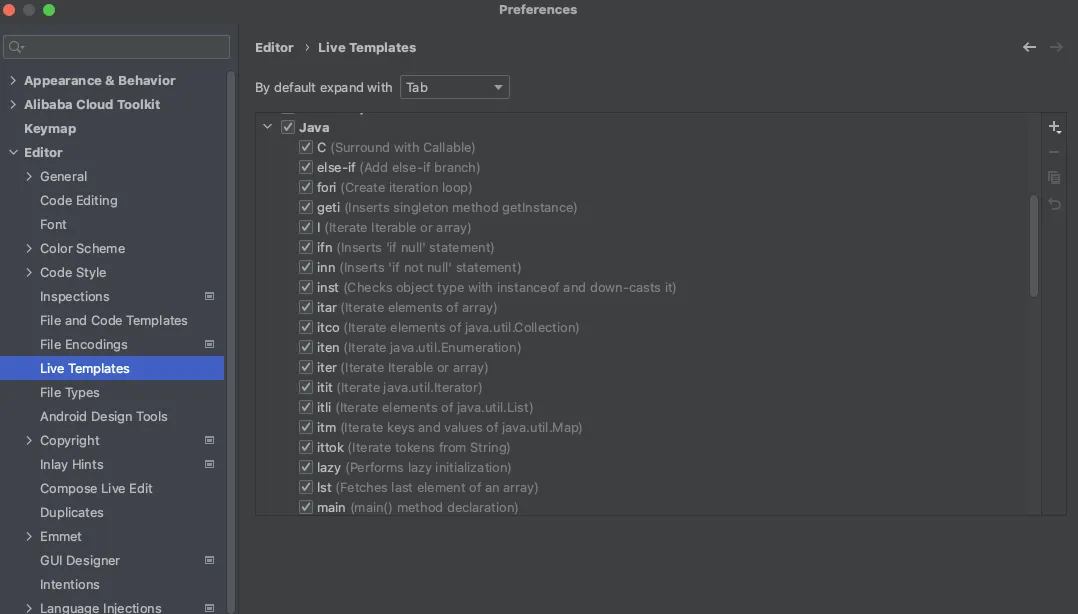Uncheck the fori template checkbox
The width and height of the screenshot is (1078, 614).
tap(306, 187)
